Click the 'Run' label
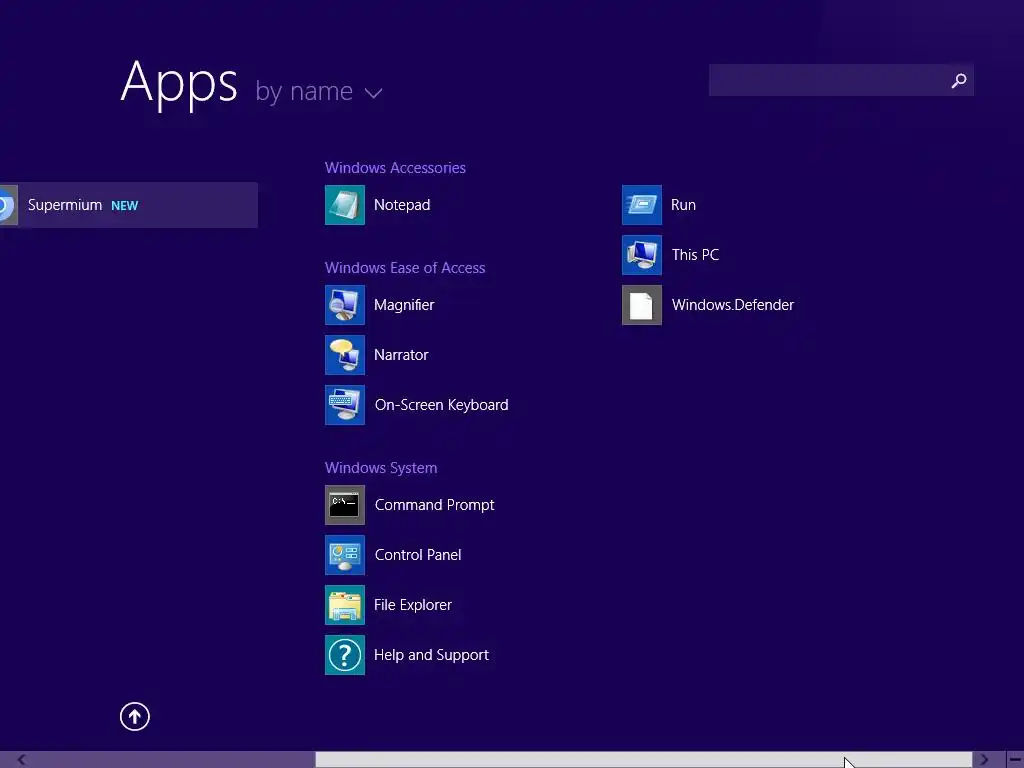1024x768 pixels. (683, 205)
